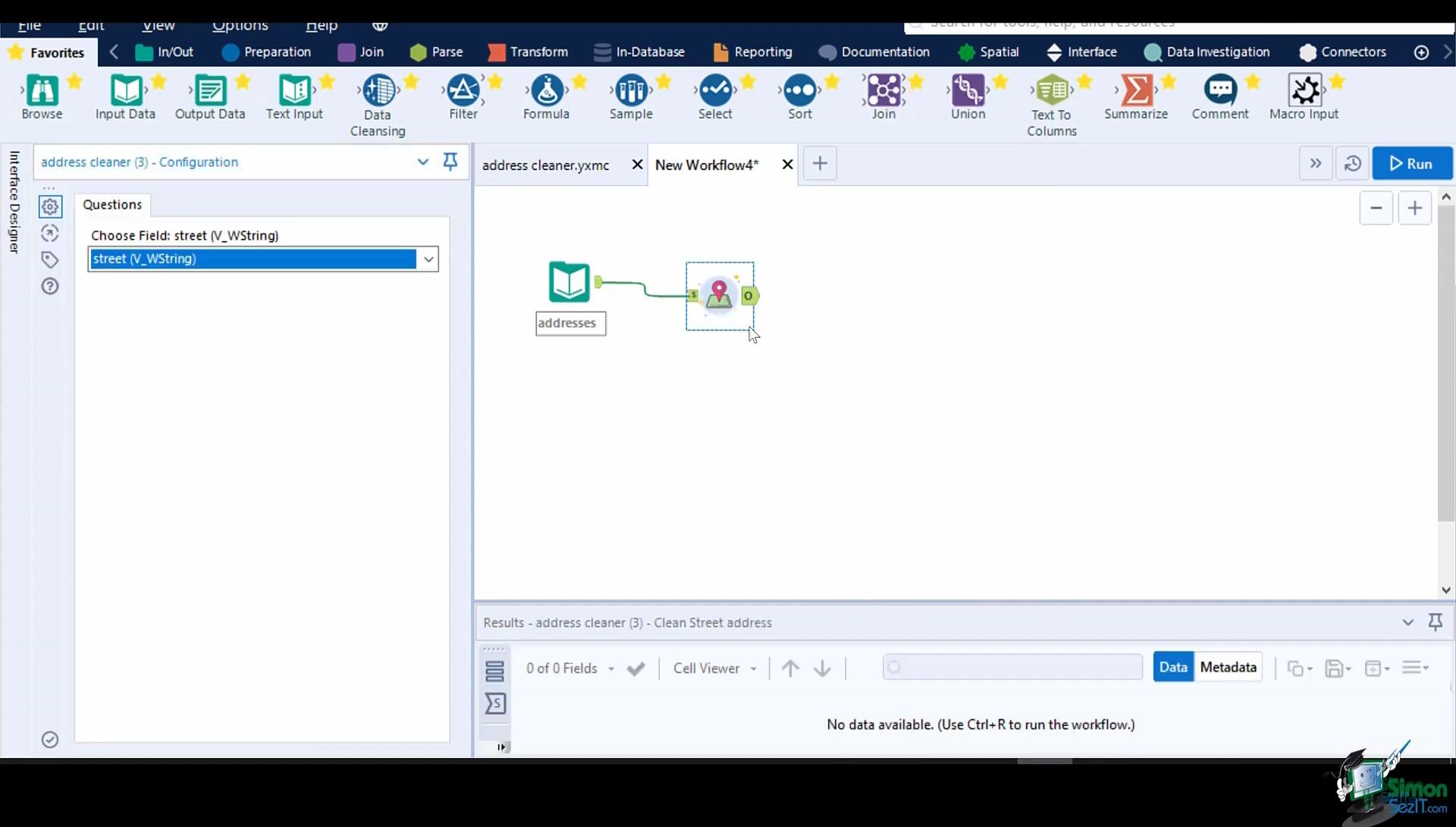This screenshot has width=1456, height=827.
Task: Open the Data Investigation tool category
Action: (x=1207, y=52)
